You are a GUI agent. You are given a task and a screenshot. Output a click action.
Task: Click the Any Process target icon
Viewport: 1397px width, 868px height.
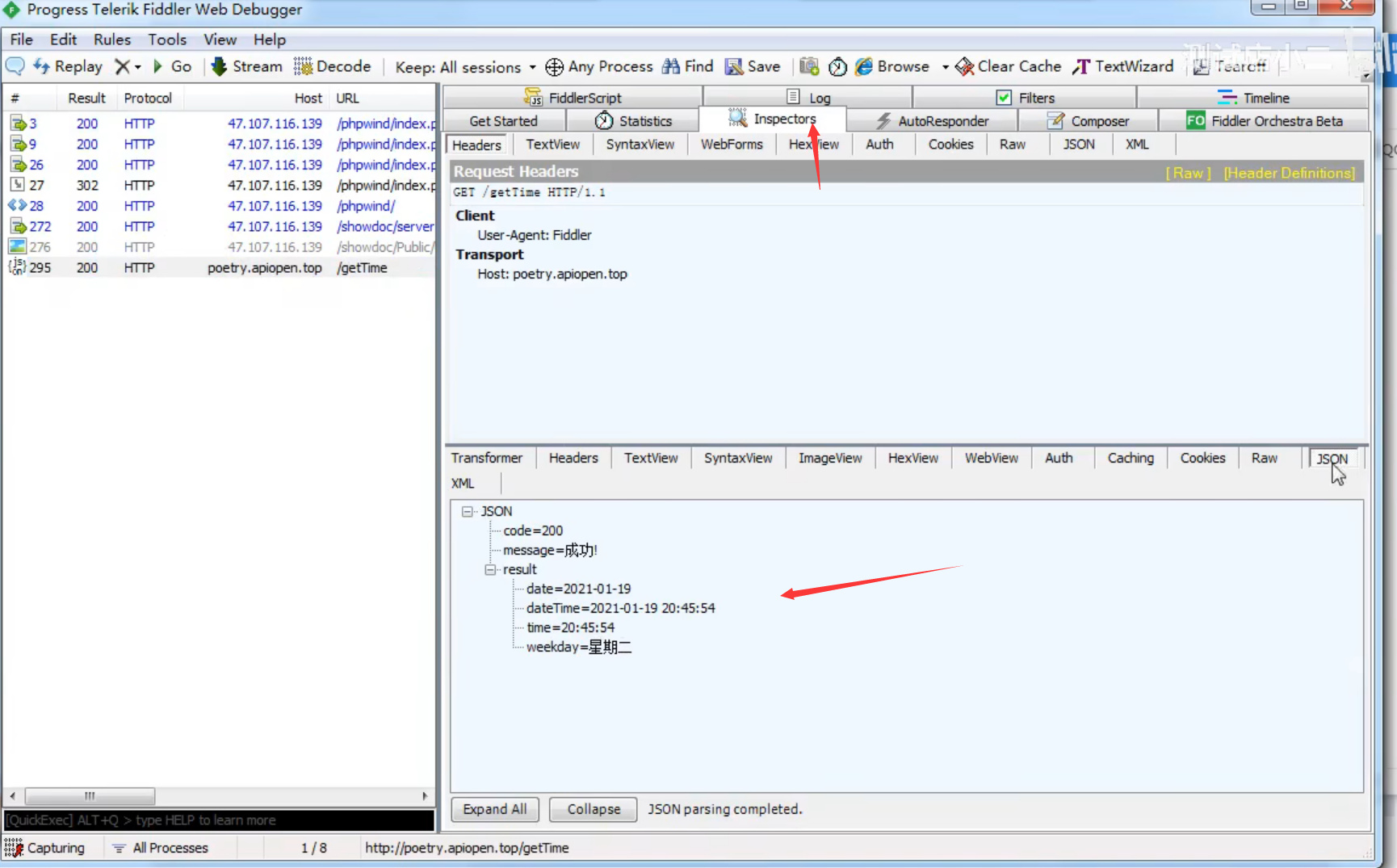(554, 67)
